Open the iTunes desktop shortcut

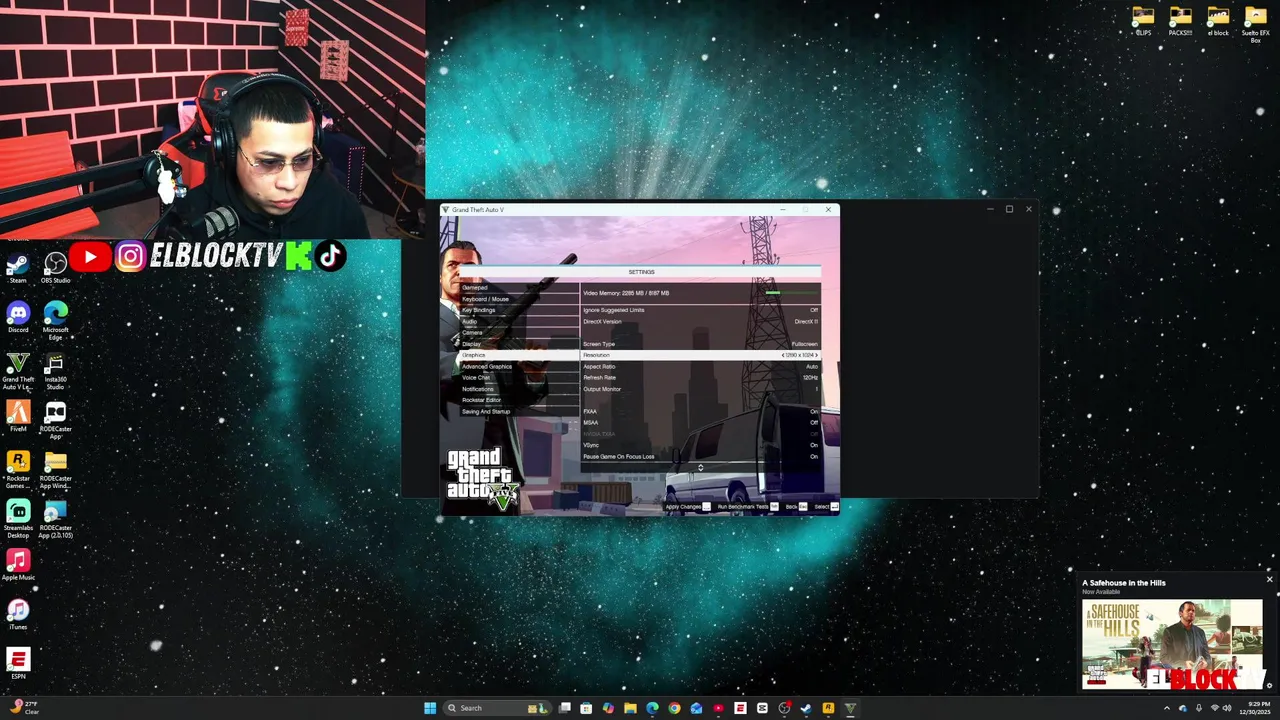pos(18,614)
